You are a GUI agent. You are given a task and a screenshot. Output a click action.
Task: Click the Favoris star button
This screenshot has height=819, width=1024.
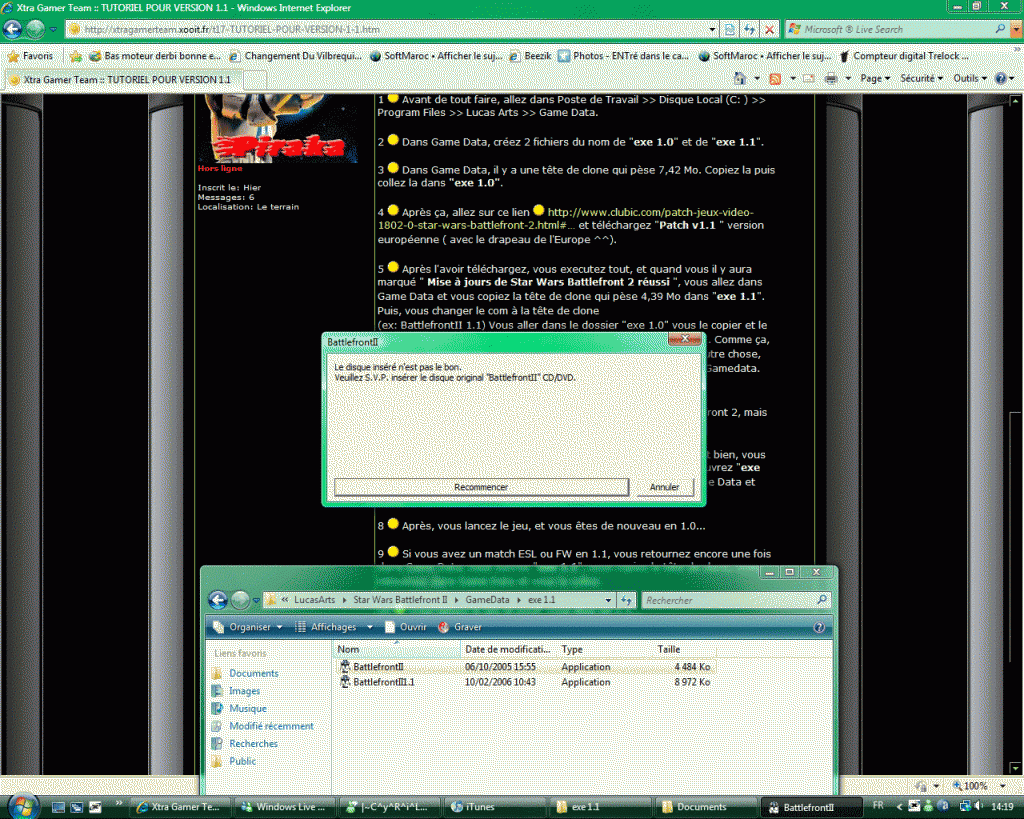[30, 56]
